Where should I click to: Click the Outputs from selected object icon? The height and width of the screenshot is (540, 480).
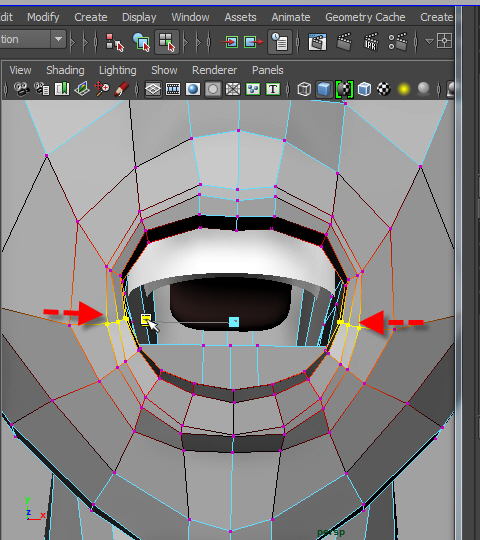pos(253,42)
